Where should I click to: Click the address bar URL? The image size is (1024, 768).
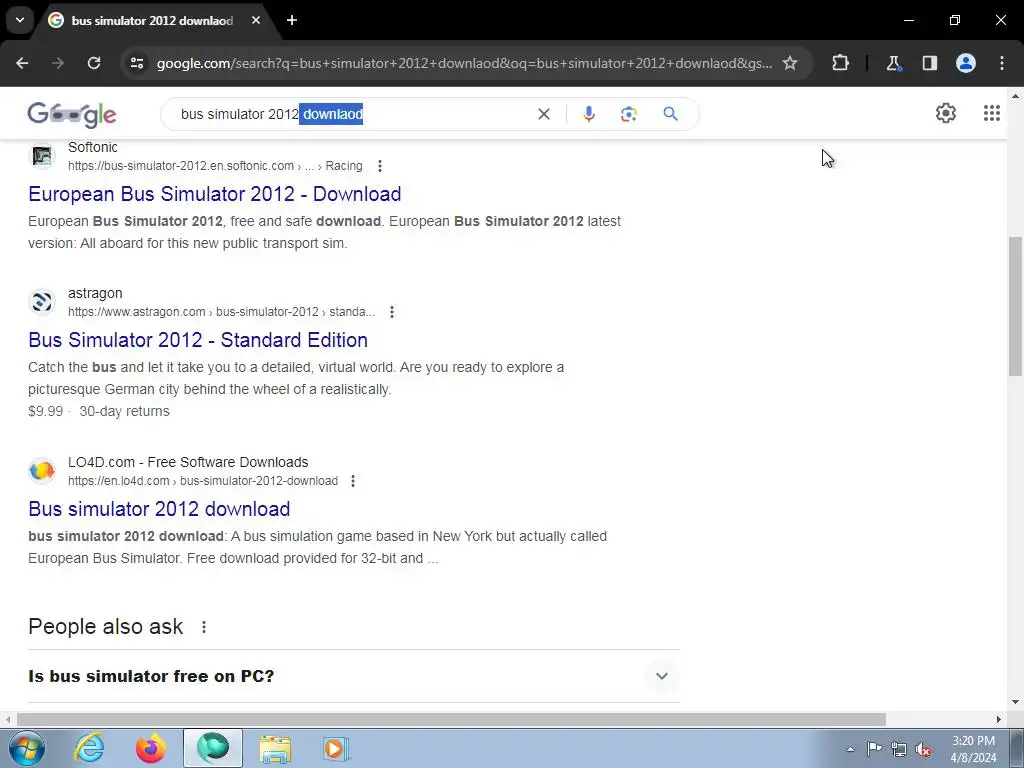(464, 63)
